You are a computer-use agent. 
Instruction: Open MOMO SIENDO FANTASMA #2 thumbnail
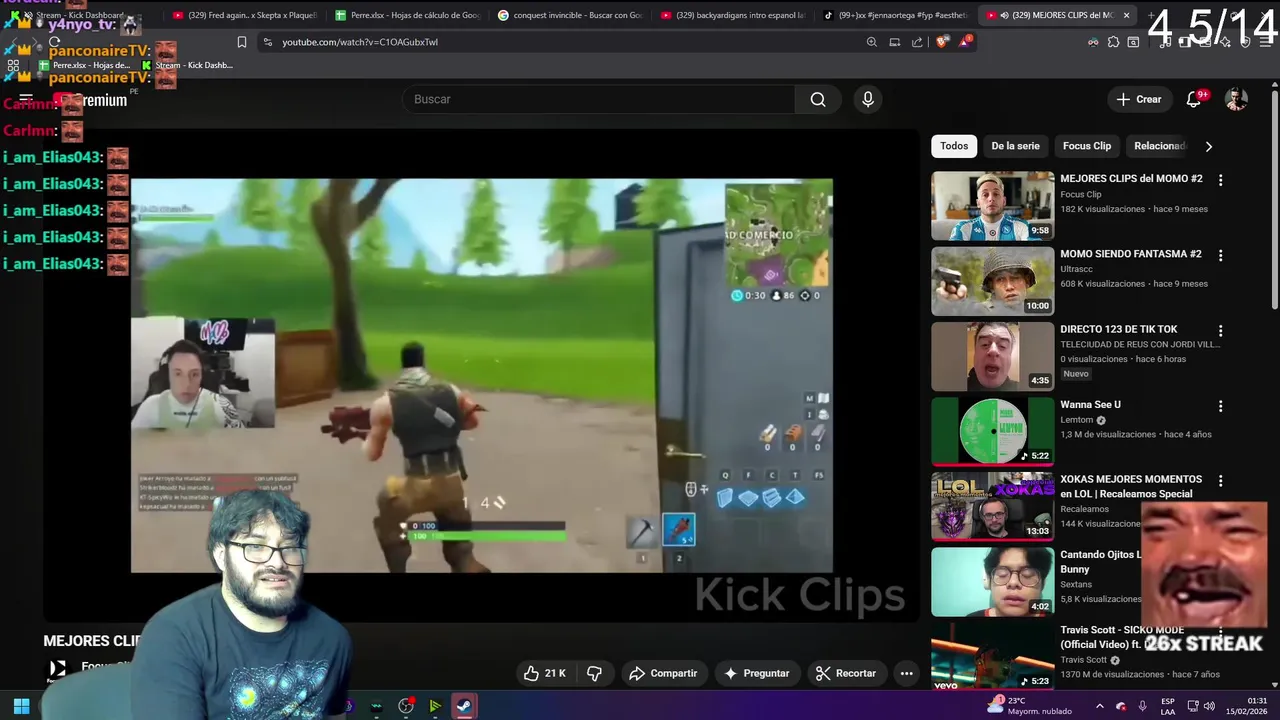tap(993, 281)
